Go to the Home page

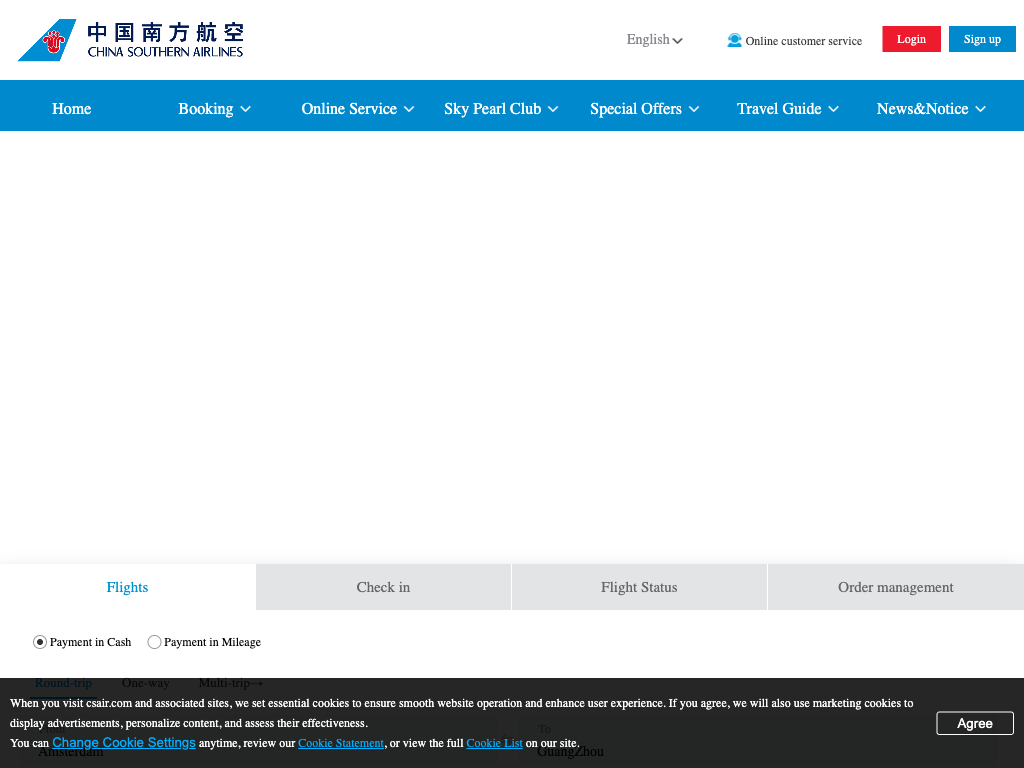click(x=72, y=109)
